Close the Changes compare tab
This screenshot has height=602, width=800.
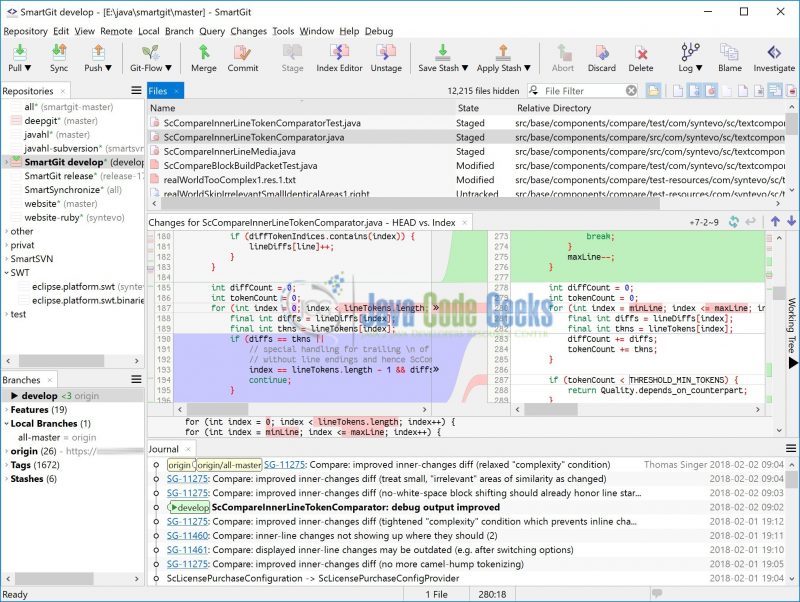(x=464, y=222)
